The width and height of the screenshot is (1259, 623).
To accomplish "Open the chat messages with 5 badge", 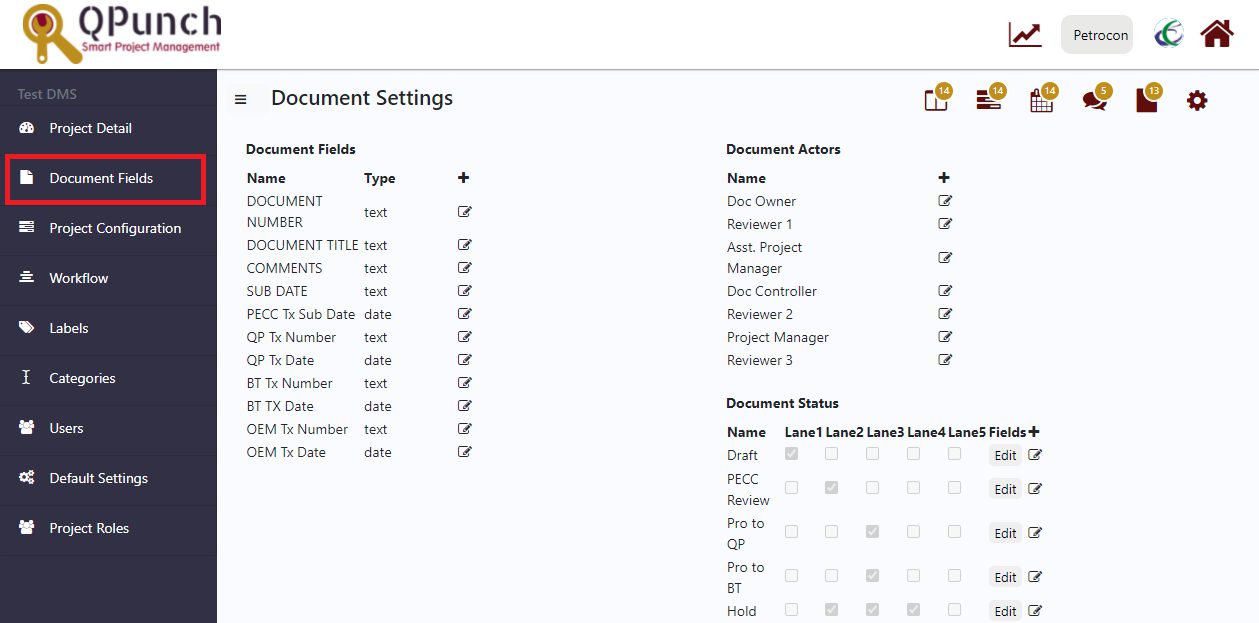I will pyautogui.click(x=1094, y=100).
